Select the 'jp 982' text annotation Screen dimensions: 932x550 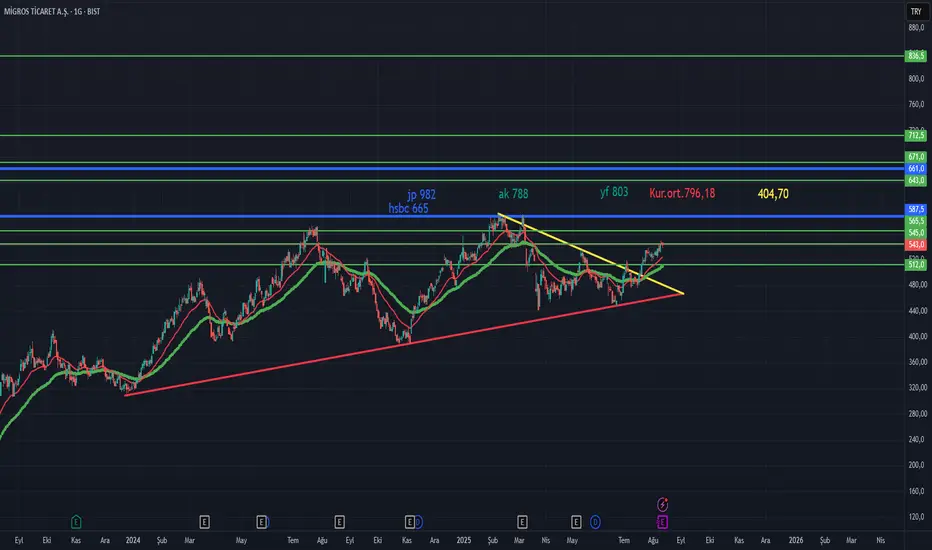point(421,194)
